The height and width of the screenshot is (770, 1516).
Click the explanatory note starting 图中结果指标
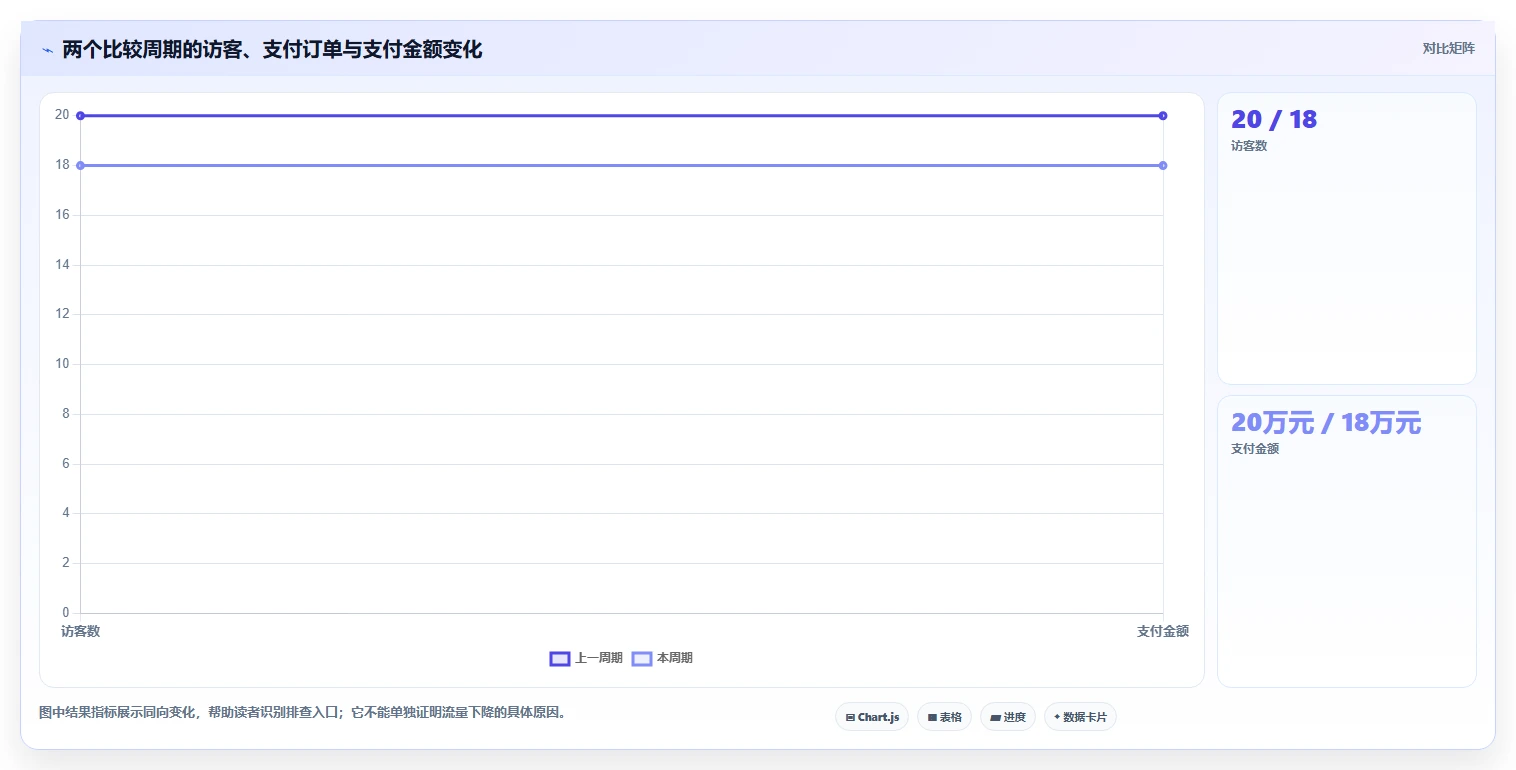[302, 713]
